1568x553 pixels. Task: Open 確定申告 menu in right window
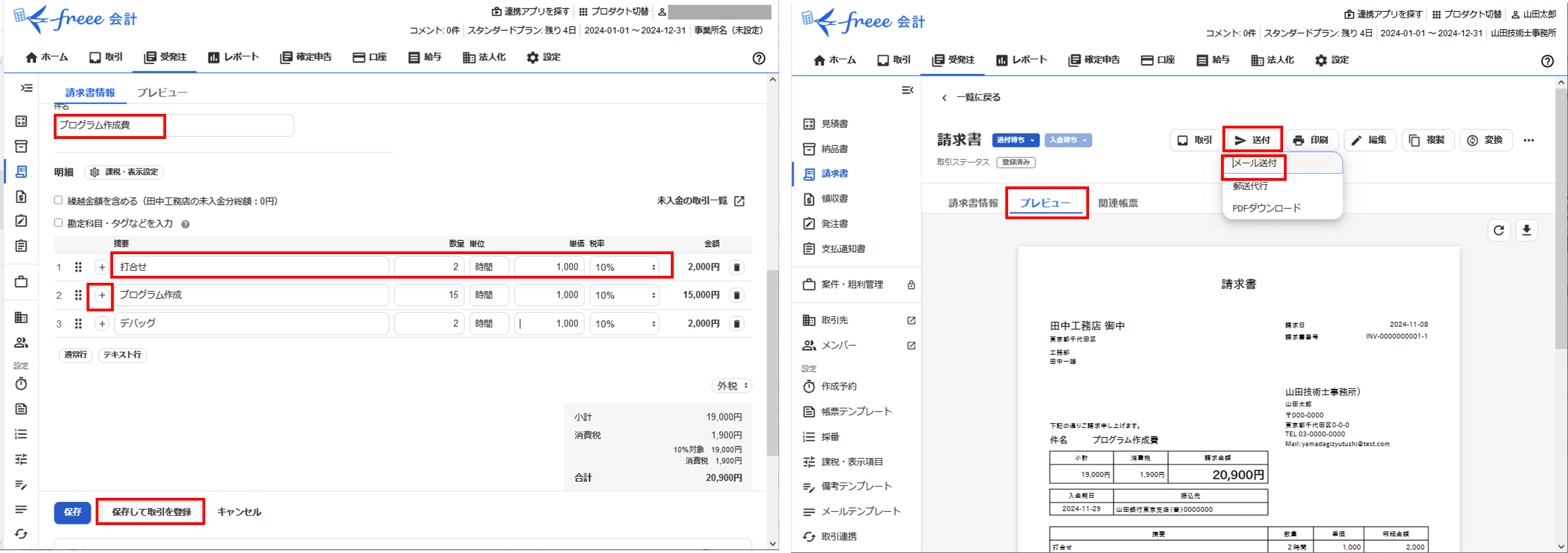[1093, 60]
